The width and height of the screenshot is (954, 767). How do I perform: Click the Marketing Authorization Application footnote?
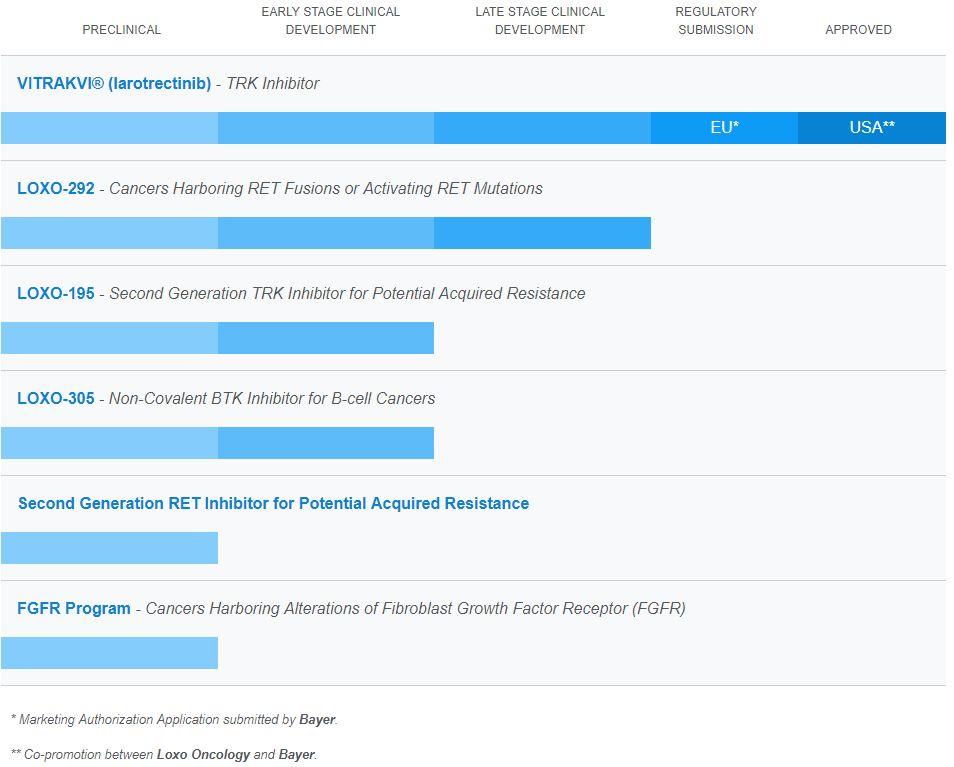coord(174,720)
